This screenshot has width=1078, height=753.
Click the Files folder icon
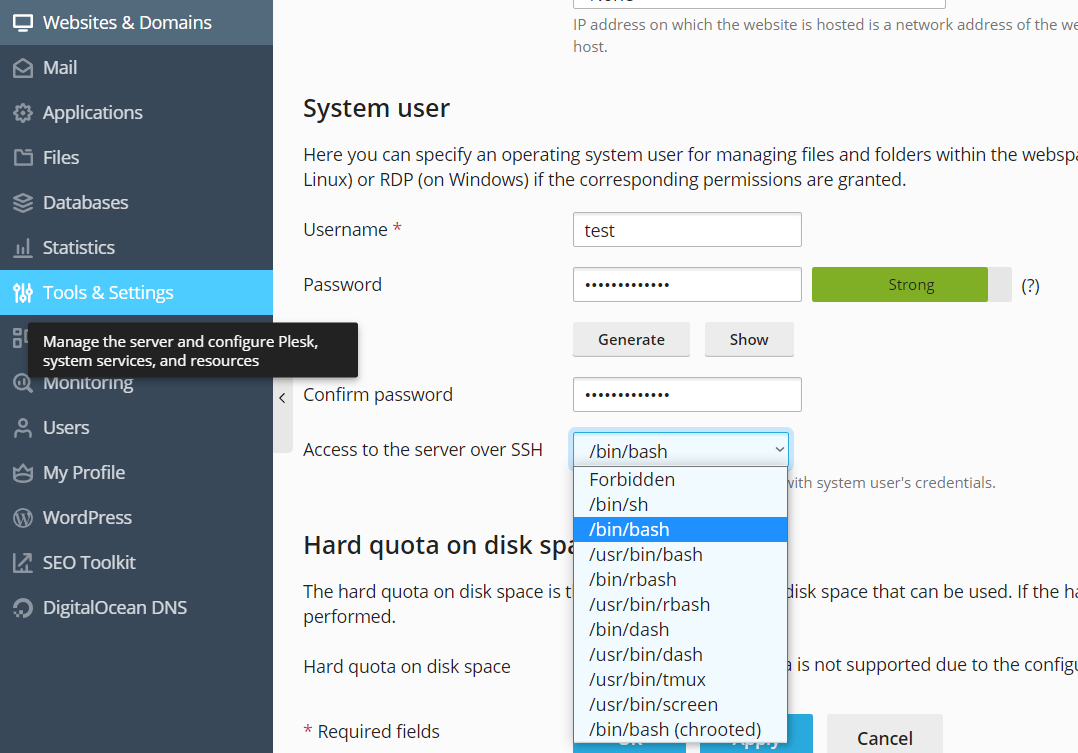click(22, 158)
